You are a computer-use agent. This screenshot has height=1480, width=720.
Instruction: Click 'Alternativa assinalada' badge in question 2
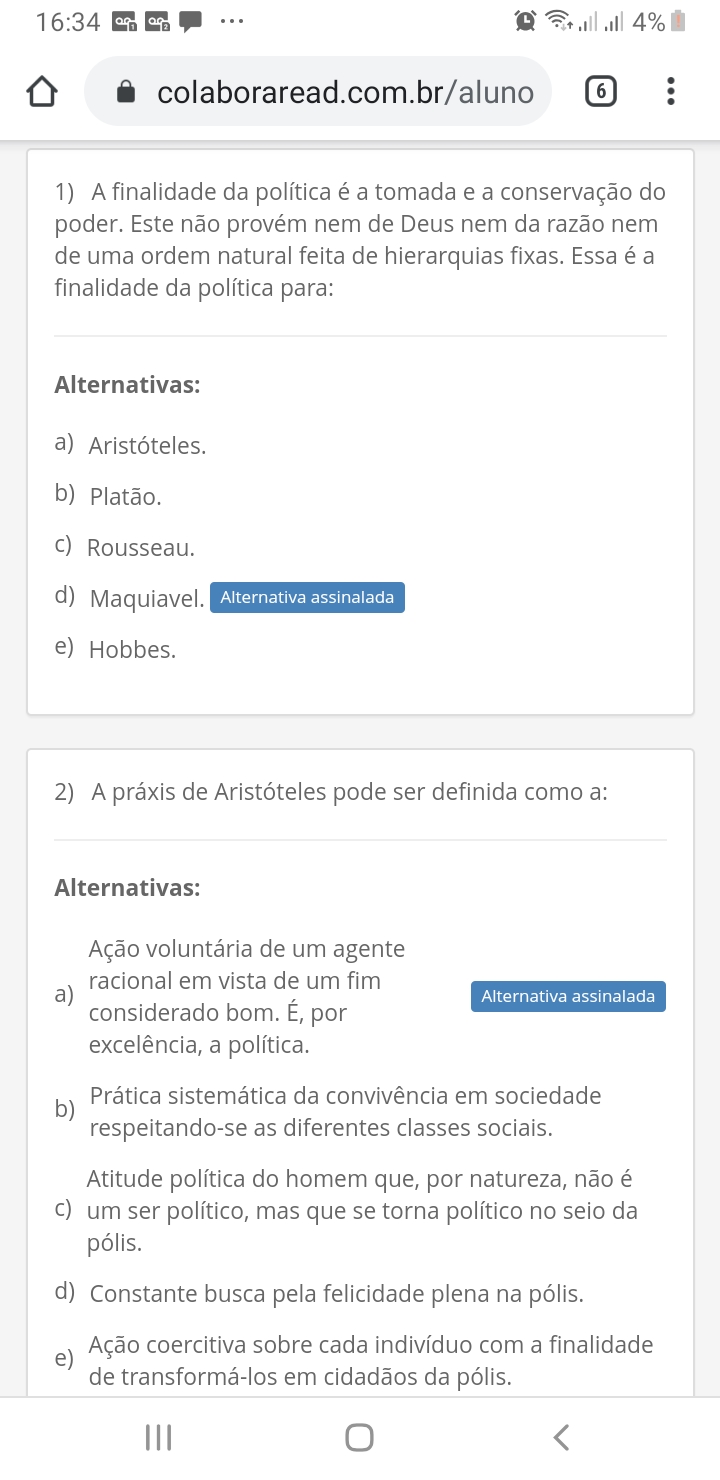pos(568,996)
